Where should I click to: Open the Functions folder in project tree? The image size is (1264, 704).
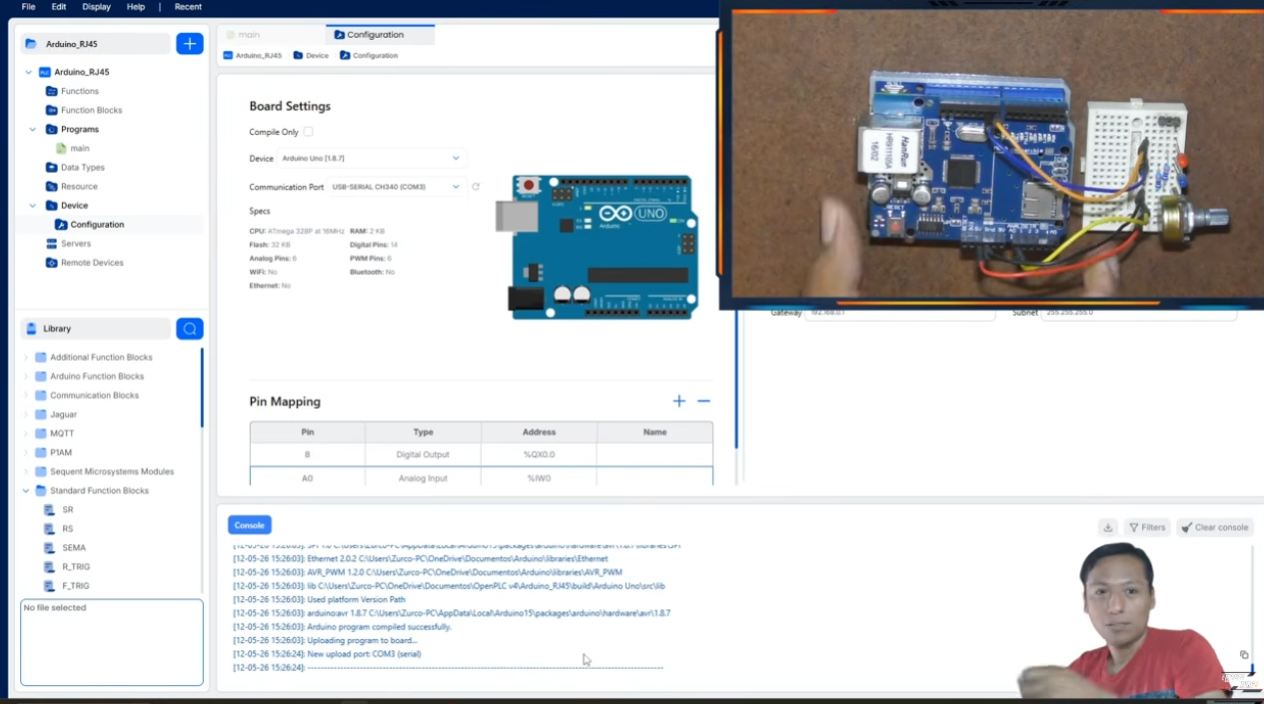[79, 91]
